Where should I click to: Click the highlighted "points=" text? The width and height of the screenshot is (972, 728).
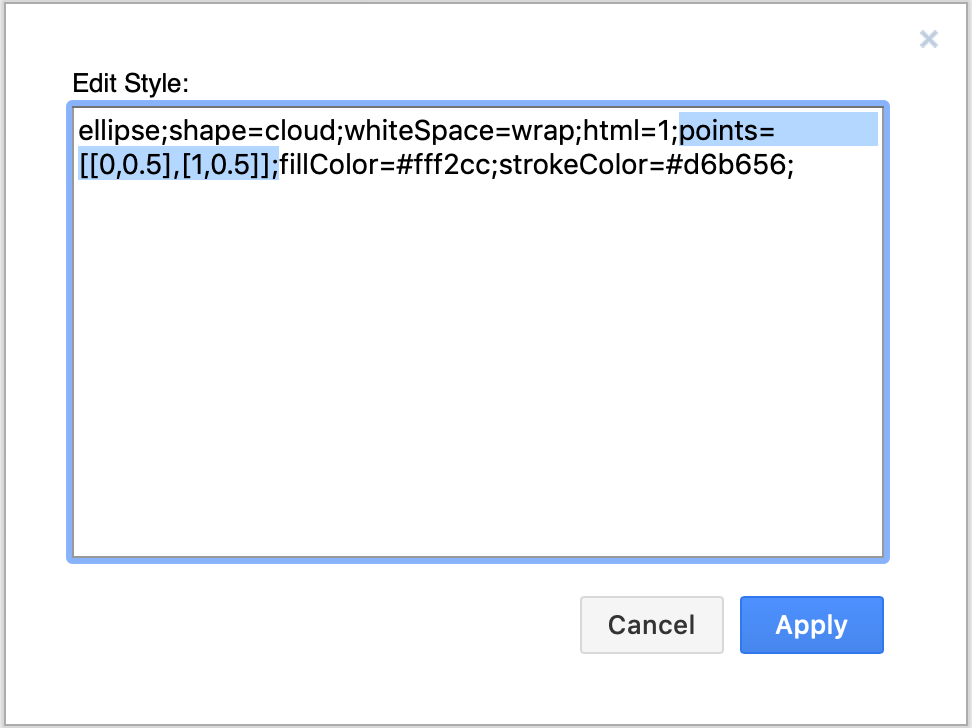coord(727,131)
